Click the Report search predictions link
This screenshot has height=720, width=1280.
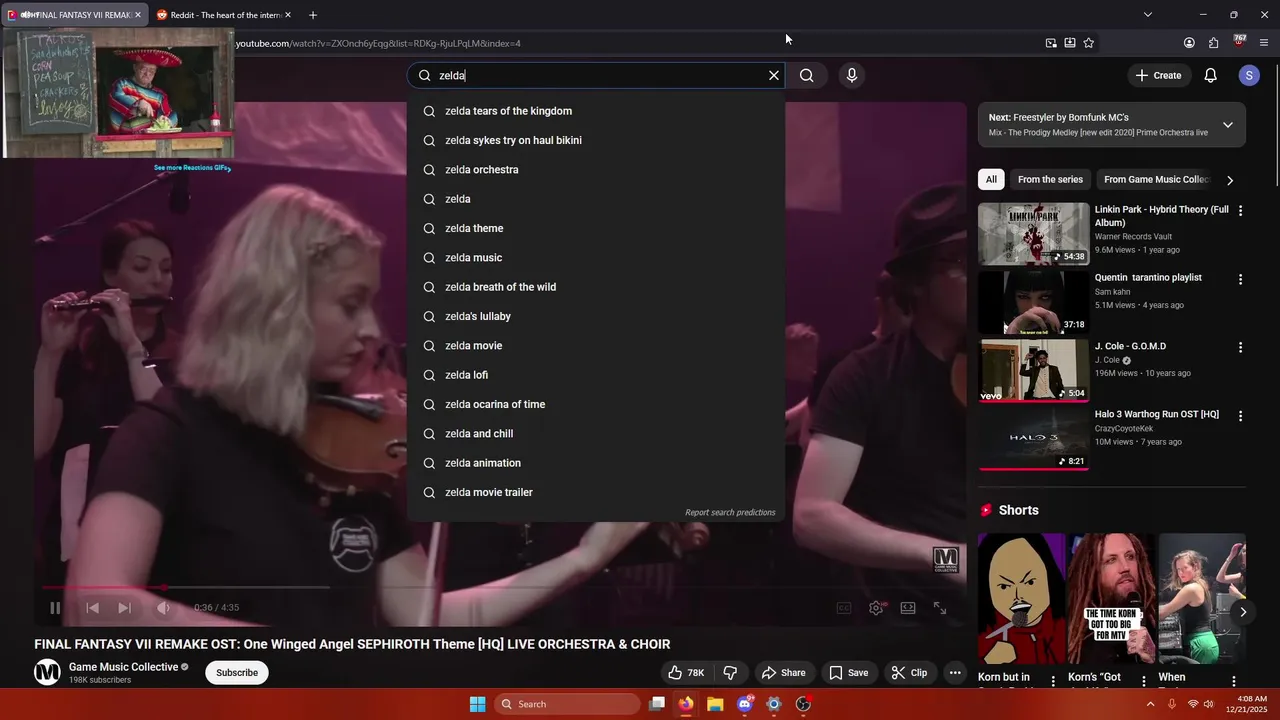[x=730, y=513]
